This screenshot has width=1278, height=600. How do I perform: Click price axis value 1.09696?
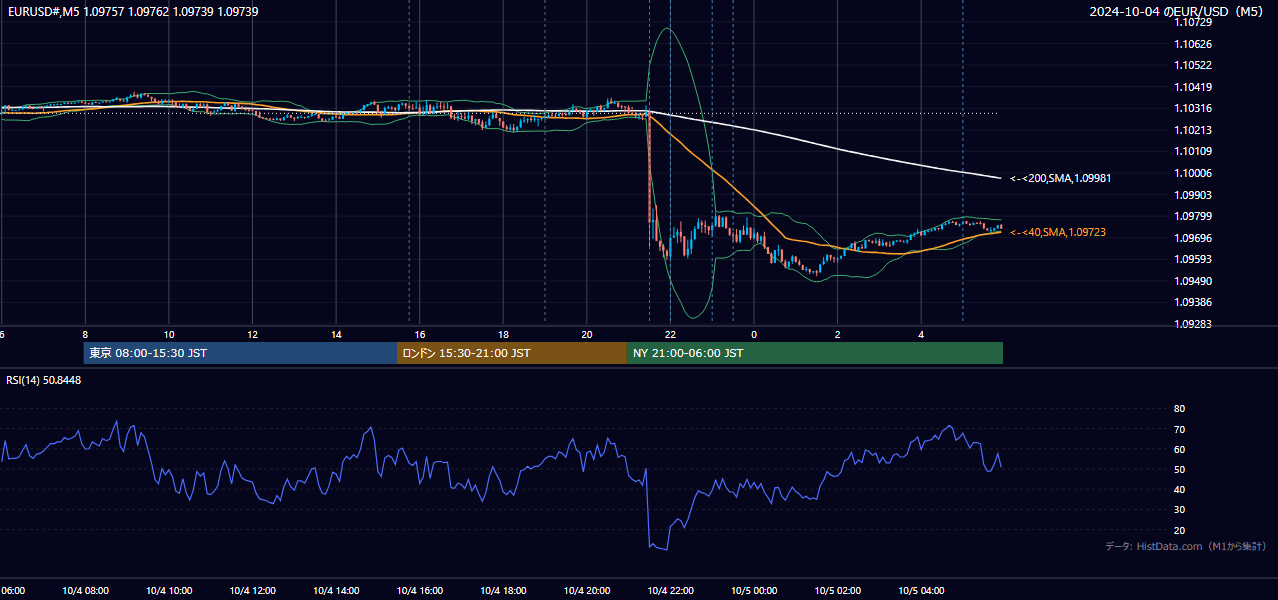click(1193, 238)
